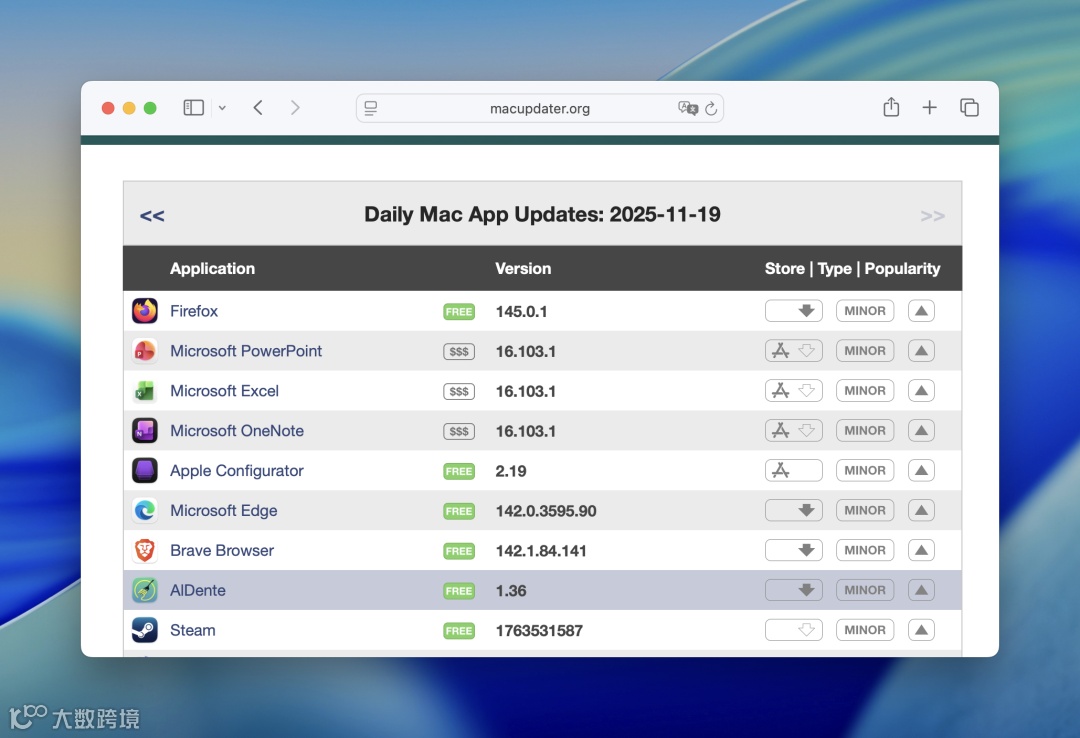Go to previous day with << link

pos(152,216)
